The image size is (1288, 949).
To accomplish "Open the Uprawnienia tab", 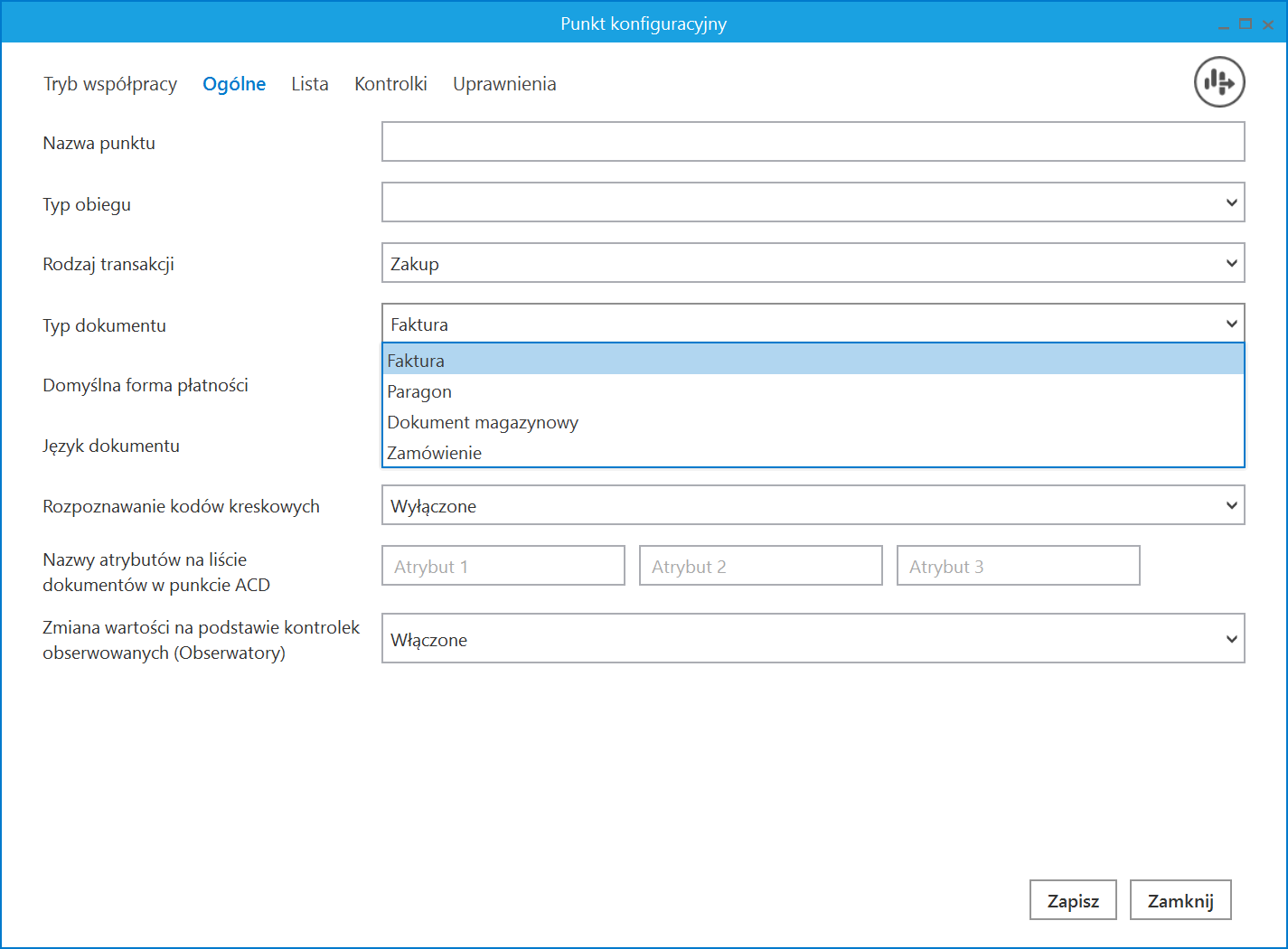I will click(504, 84).
